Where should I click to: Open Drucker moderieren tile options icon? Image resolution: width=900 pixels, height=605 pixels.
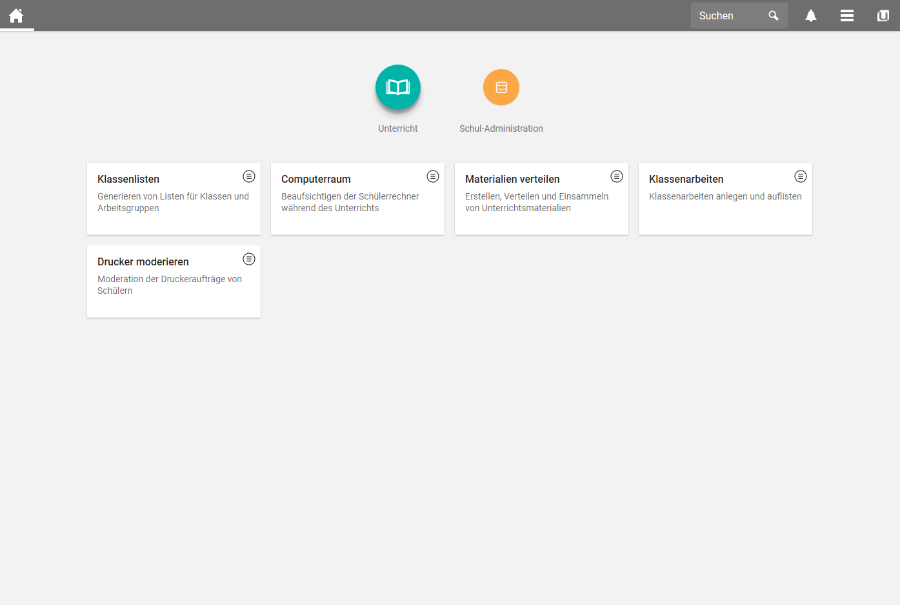[249, 259]
